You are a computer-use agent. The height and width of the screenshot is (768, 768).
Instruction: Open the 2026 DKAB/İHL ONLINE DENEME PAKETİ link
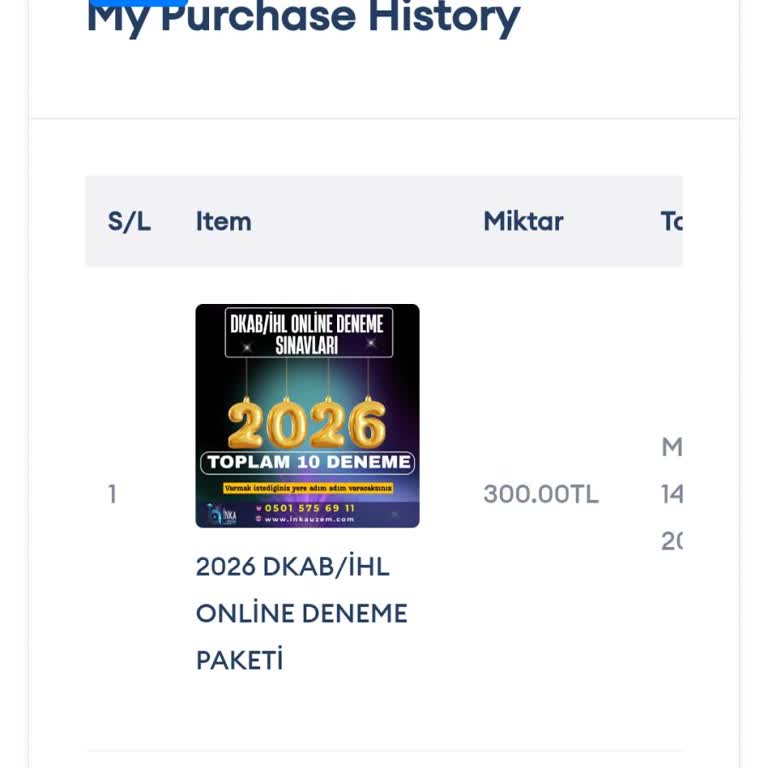pos(302,613)
